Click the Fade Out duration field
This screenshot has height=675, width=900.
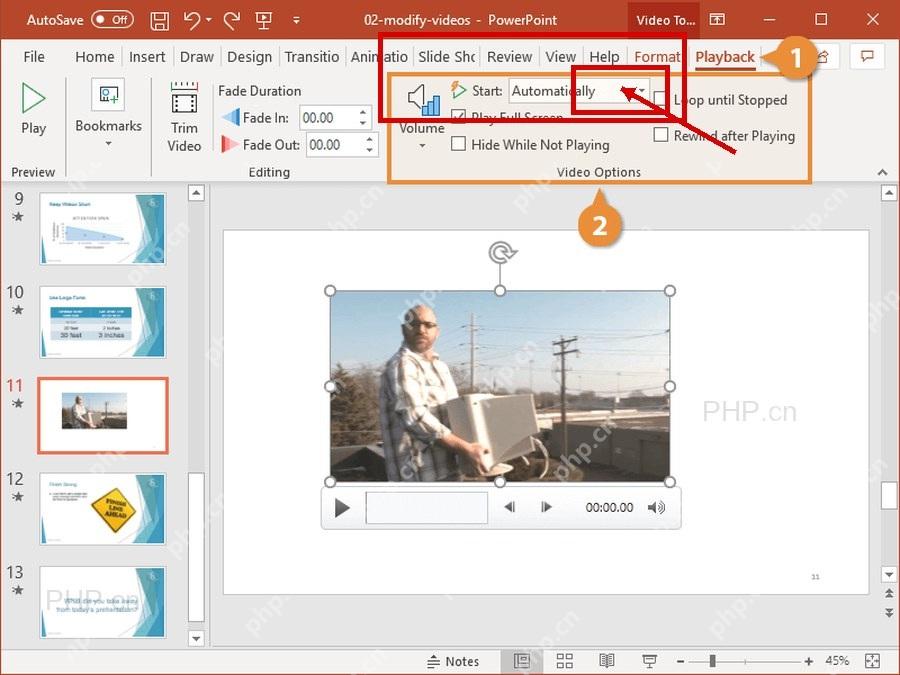pos(335,145)
